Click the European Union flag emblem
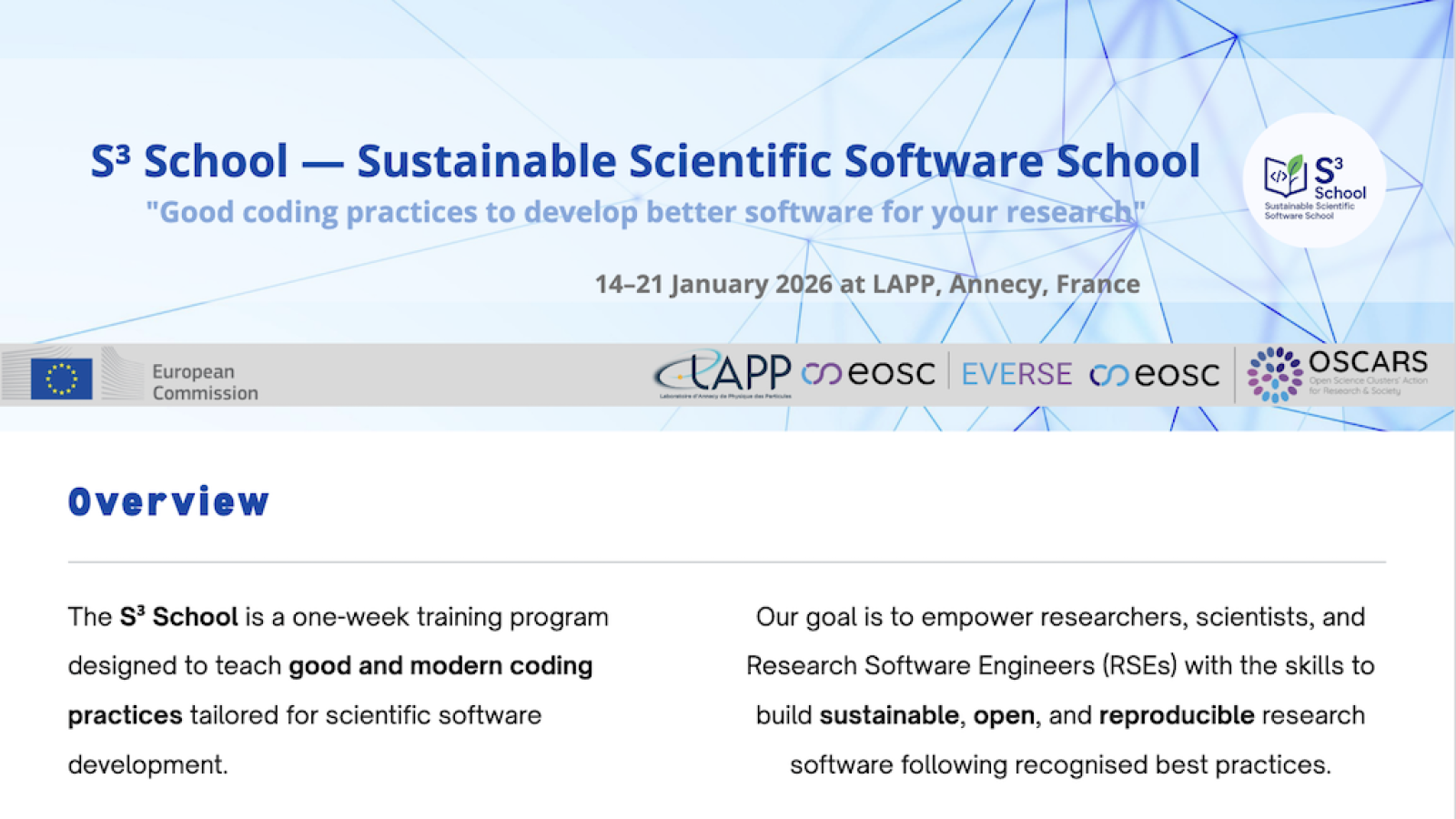The width and height of the screenshot is (1456, 819). pos(61,378)
